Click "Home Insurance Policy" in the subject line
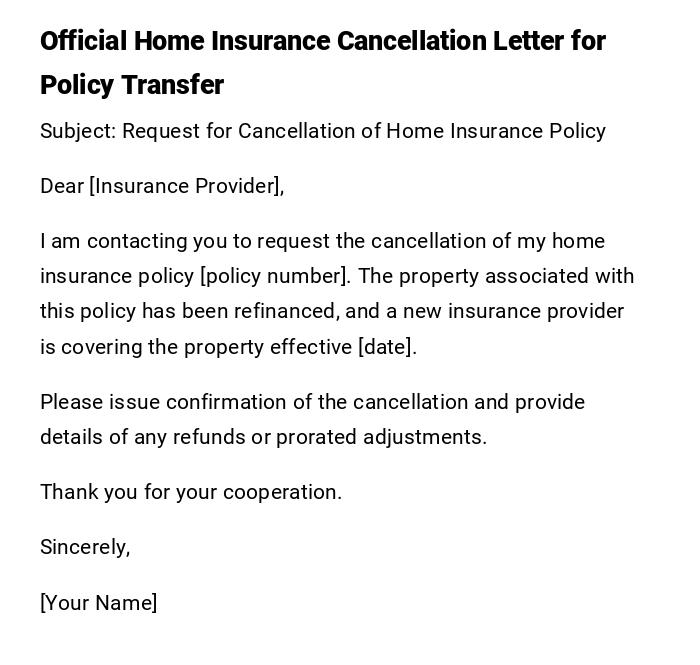The height and width of the screenshot is (665, 700). 496,131
